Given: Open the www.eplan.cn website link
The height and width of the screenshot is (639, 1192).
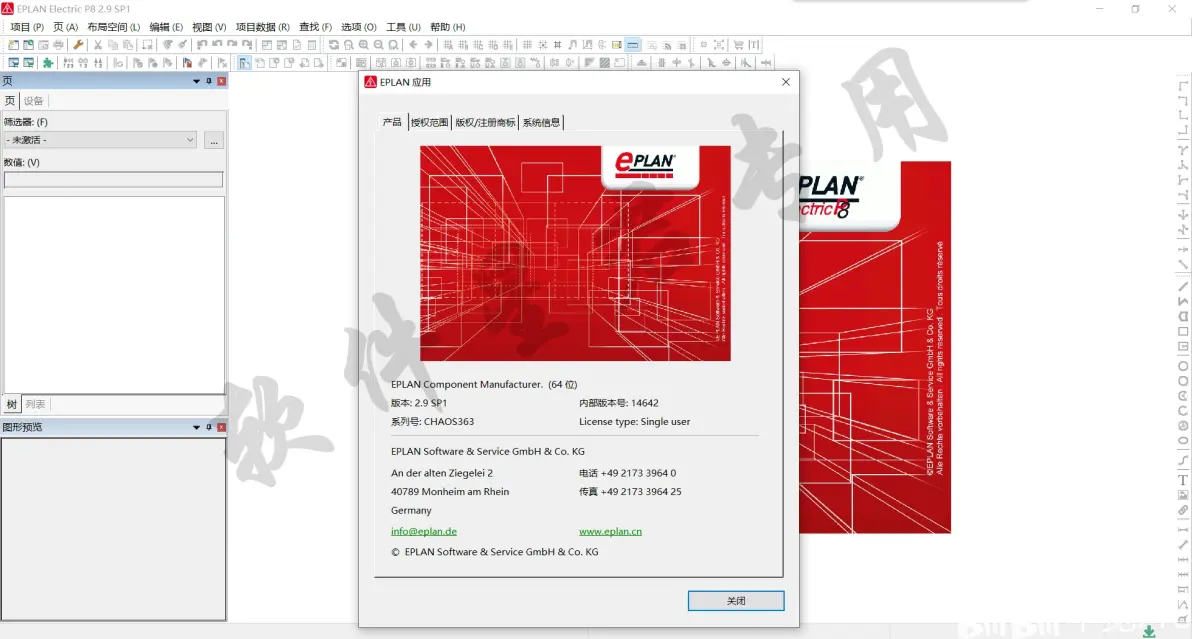Looking at the screenshot, I should (x=610, y=532).
